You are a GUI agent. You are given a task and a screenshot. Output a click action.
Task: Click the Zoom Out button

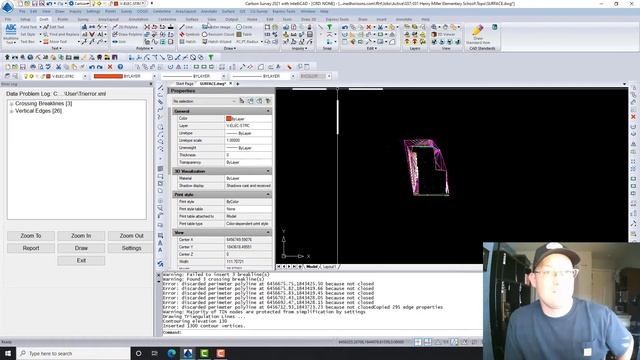click(131, 236)
